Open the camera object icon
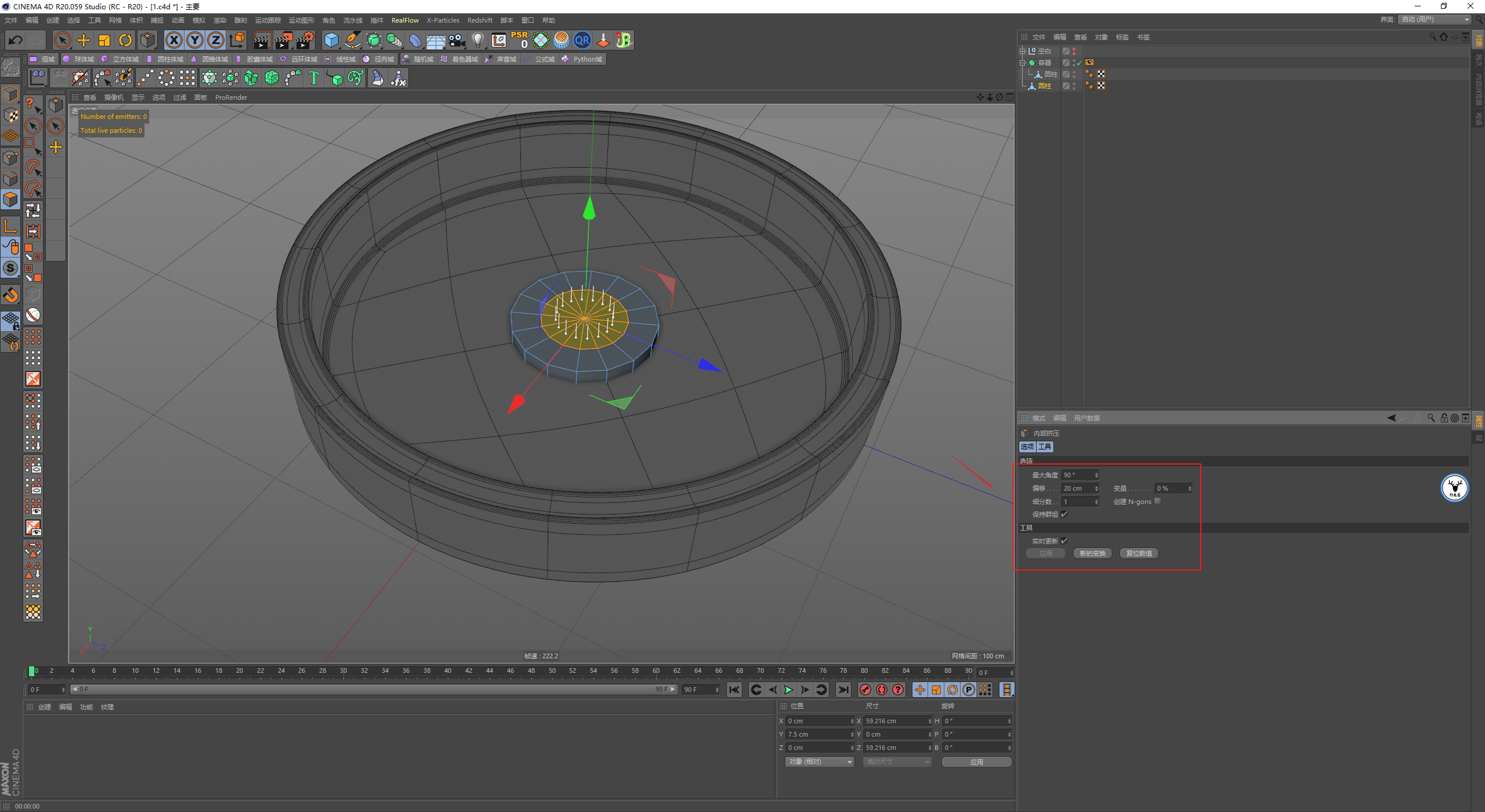The width and height of the screenshot is (1485, 812). [x=457, y=40]
